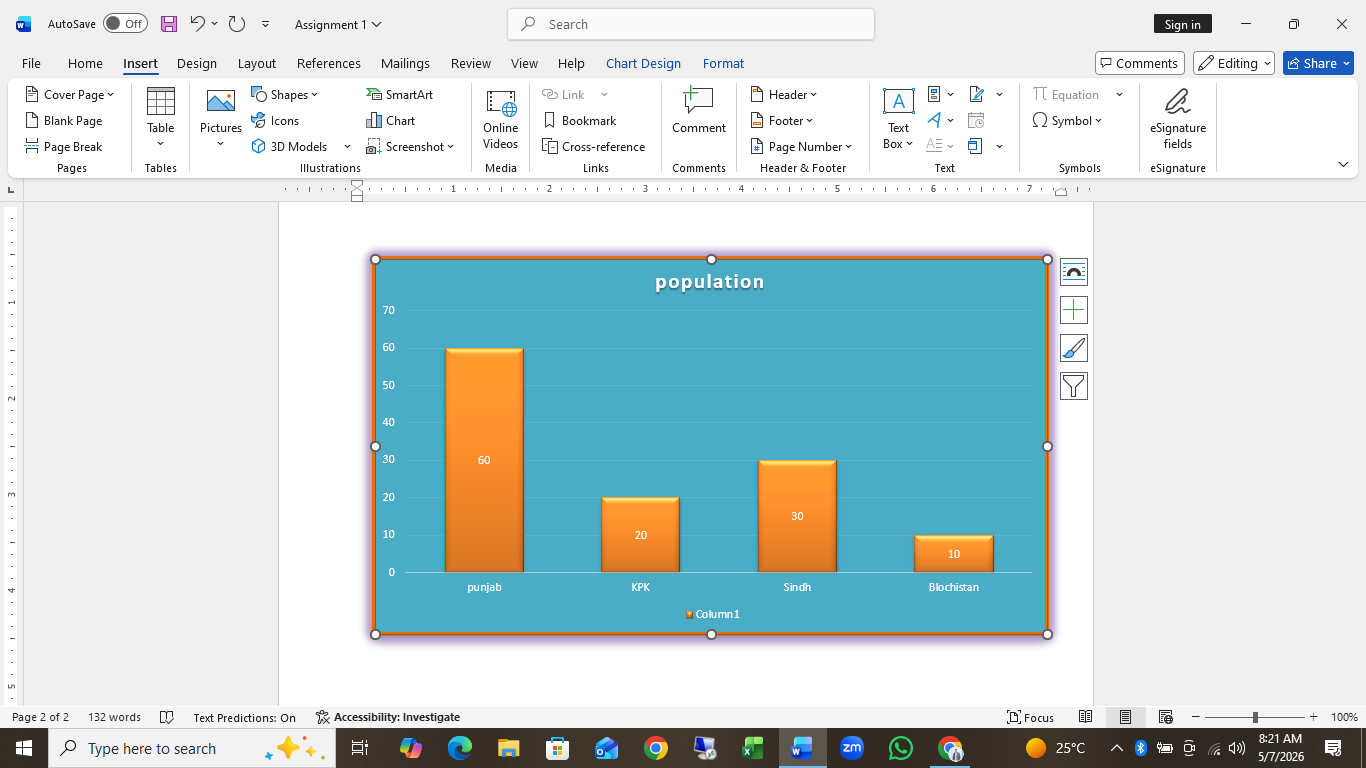
Task: Insert a Bookmark
Action: pyautogui.click(x=580, y=121)
